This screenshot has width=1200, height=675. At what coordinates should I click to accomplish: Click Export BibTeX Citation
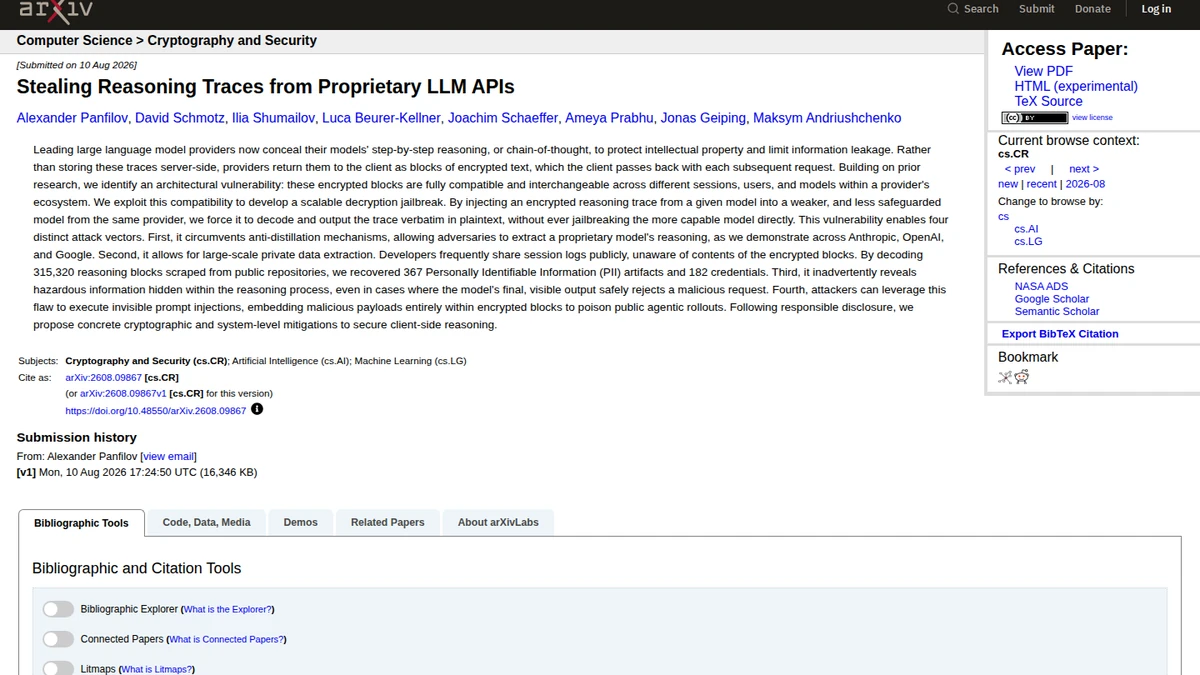(1060, 334)
